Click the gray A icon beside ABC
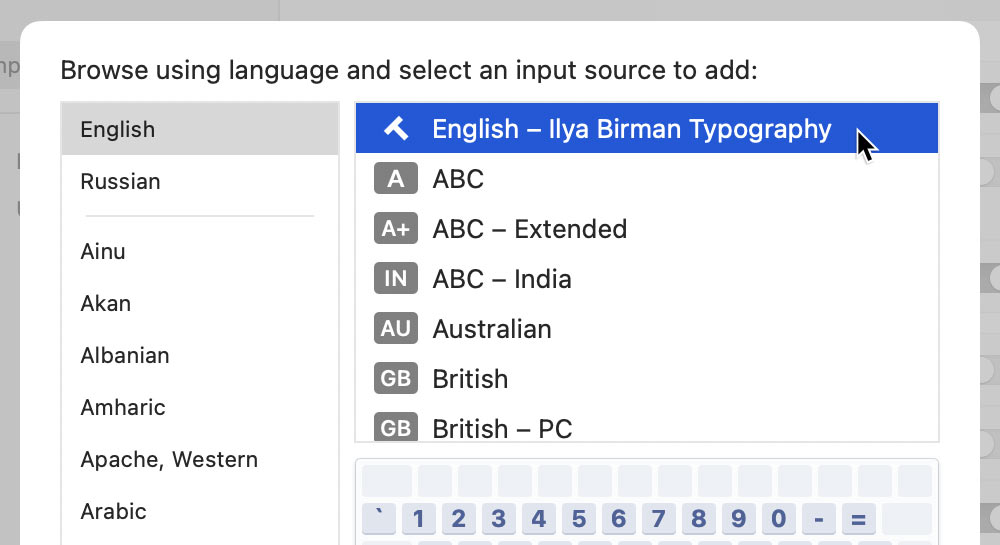1000x545 pixels. (x=396, y=179)
